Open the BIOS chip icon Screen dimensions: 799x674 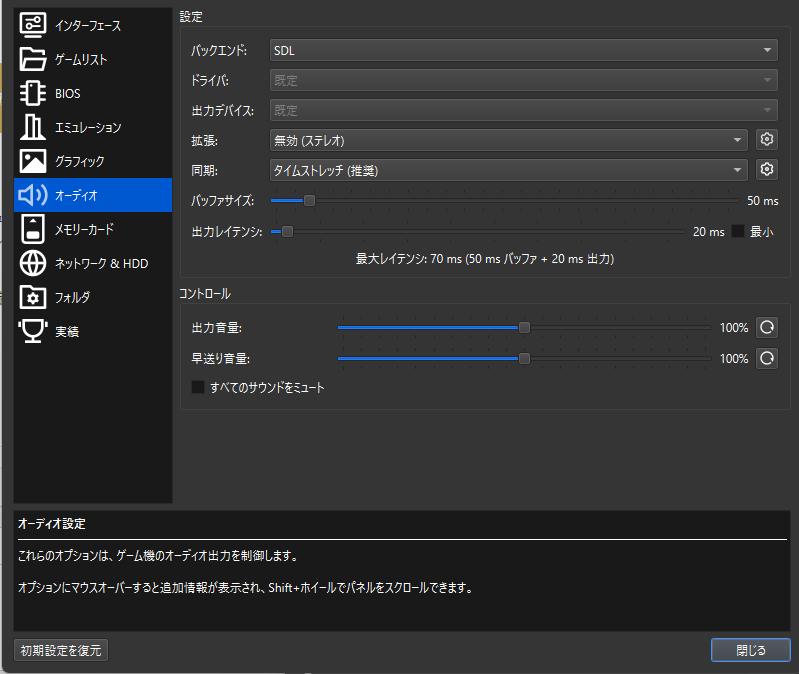(33, 93)
